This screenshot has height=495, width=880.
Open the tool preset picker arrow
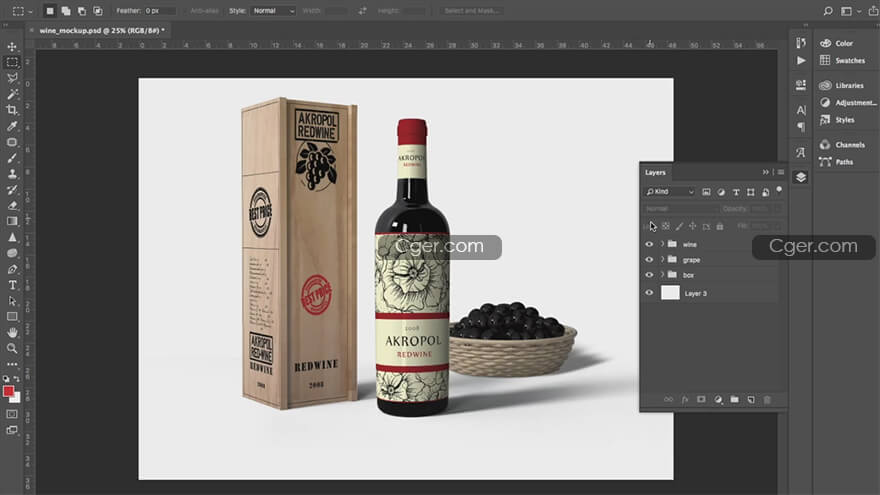30,11
